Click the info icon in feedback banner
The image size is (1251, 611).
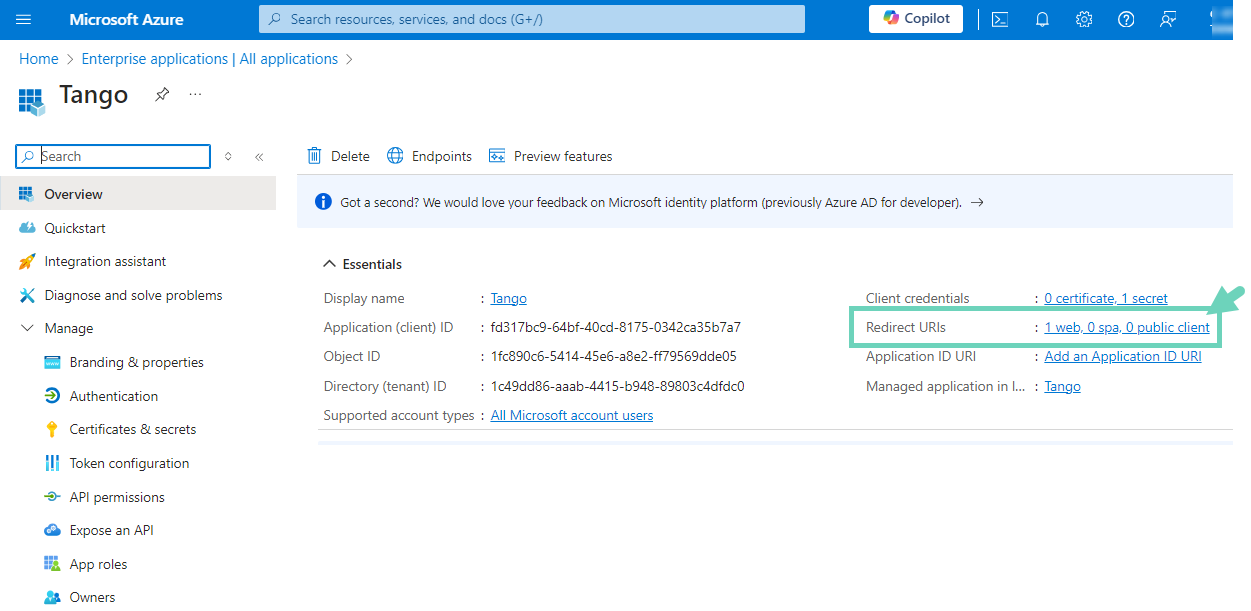tap(323, 202)
